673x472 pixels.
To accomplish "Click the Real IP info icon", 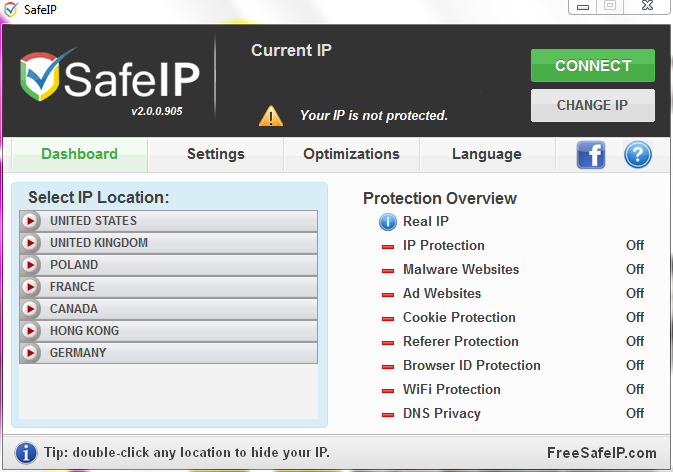I will coord(388,222).
